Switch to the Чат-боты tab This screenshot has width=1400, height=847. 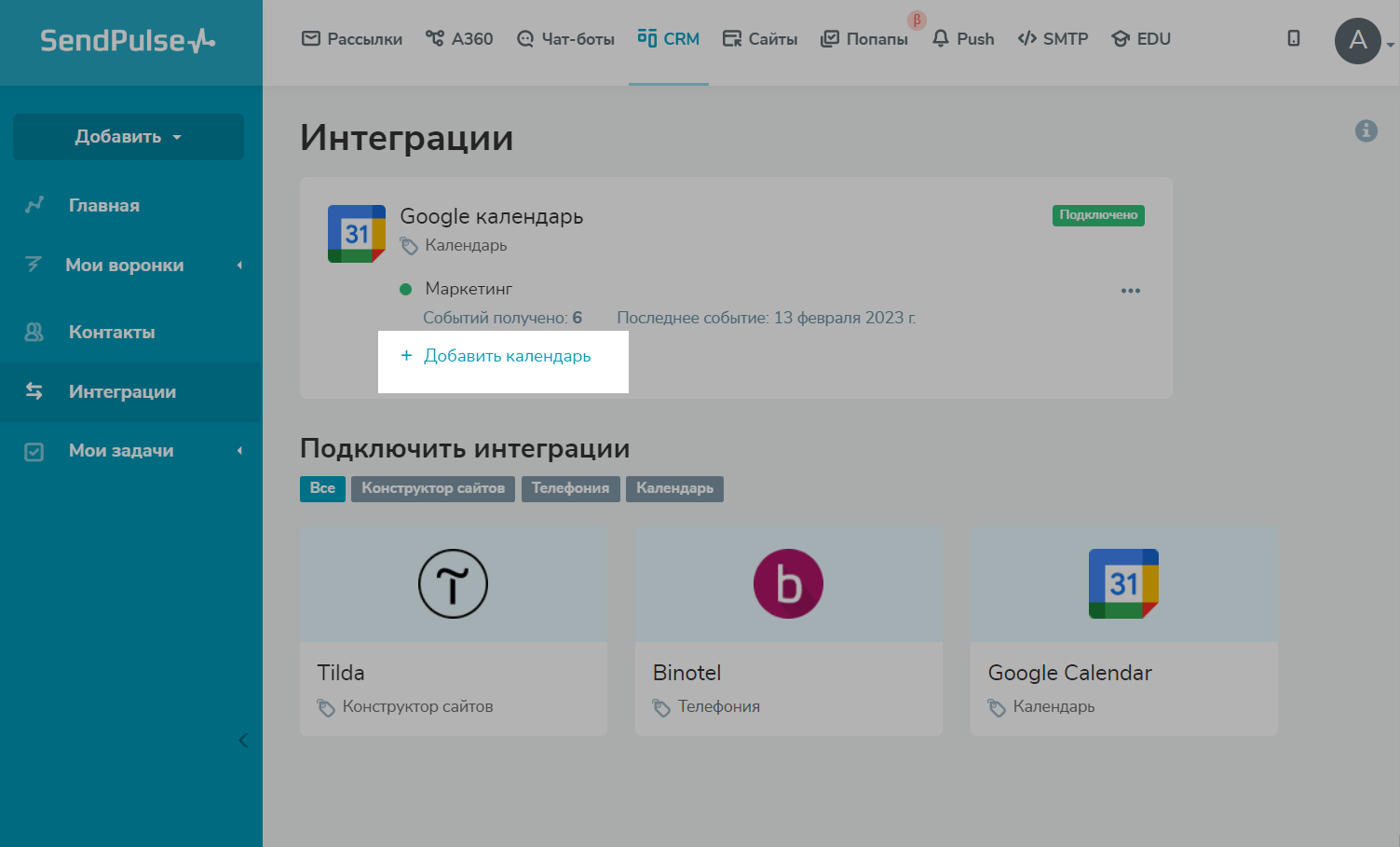point(566,39)
